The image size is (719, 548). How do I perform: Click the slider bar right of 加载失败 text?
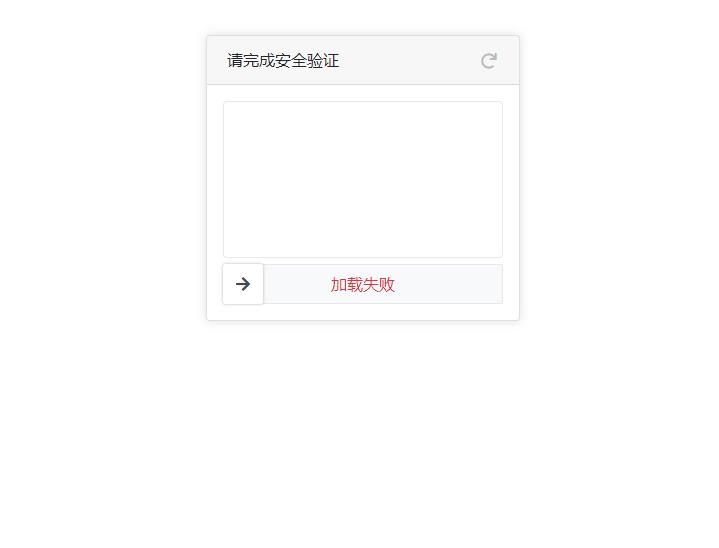(x=448, y=284)
